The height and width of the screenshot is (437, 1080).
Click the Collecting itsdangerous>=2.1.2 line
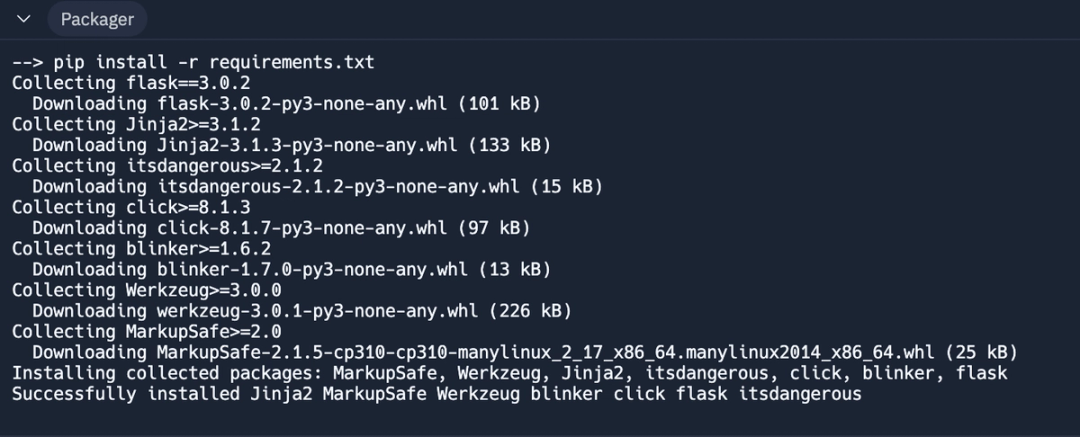coord(167,165)
